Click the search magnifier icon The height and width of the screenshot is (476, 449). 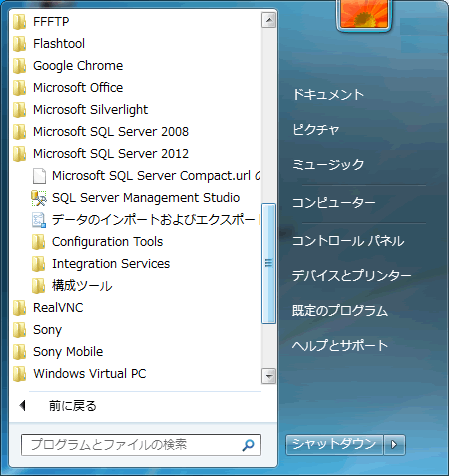[248, 445]
